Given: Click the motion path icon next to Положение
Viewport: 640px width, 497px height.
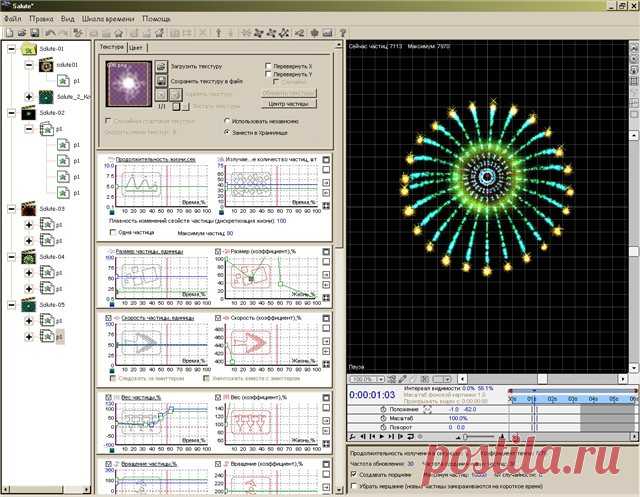Looking at the screenshot, I should 427,409.
